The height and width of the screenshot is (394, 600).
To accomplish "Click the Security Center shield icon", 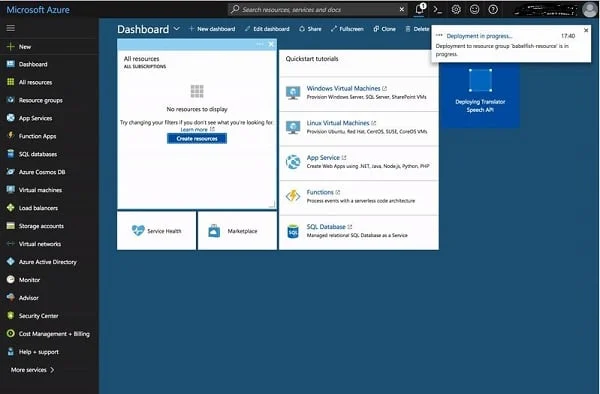I will [x=11, y=316].
